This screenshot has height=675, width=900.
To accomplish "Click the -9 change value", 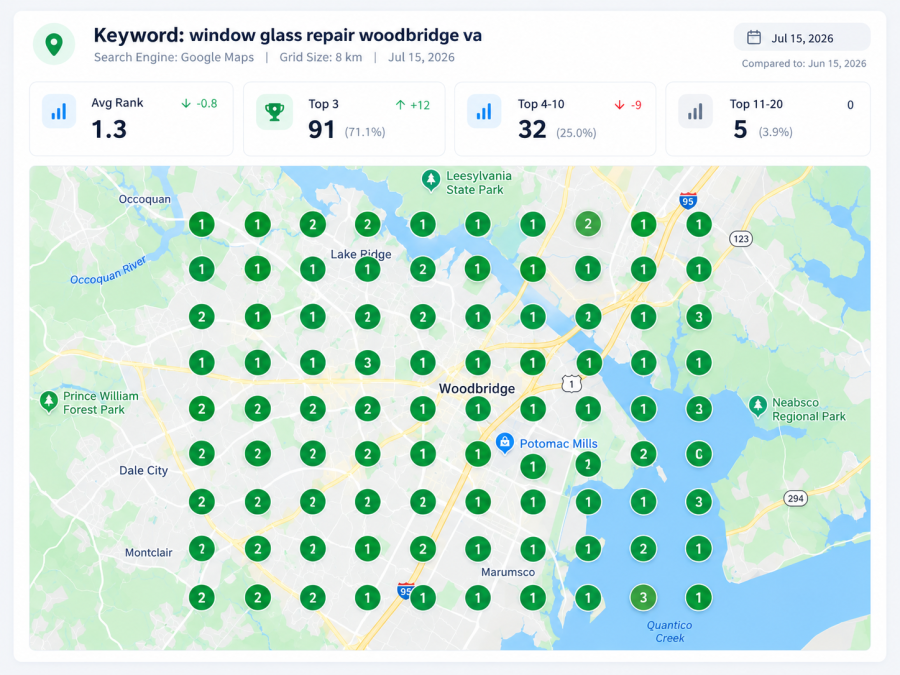I will pos(636,105).
